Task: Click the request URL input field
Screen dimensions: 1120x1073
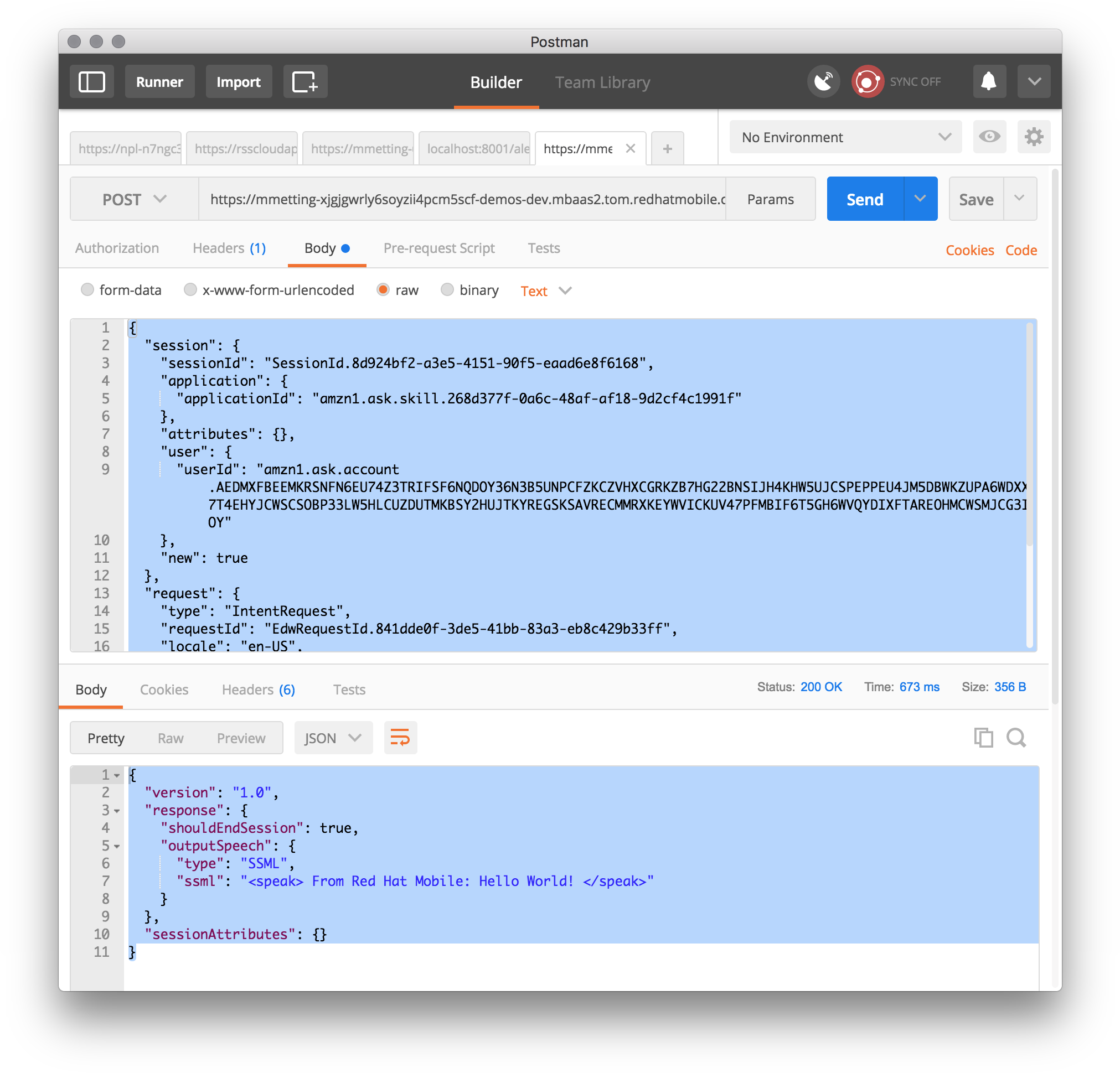Action: pyautogui.click(x=462, y=199)
